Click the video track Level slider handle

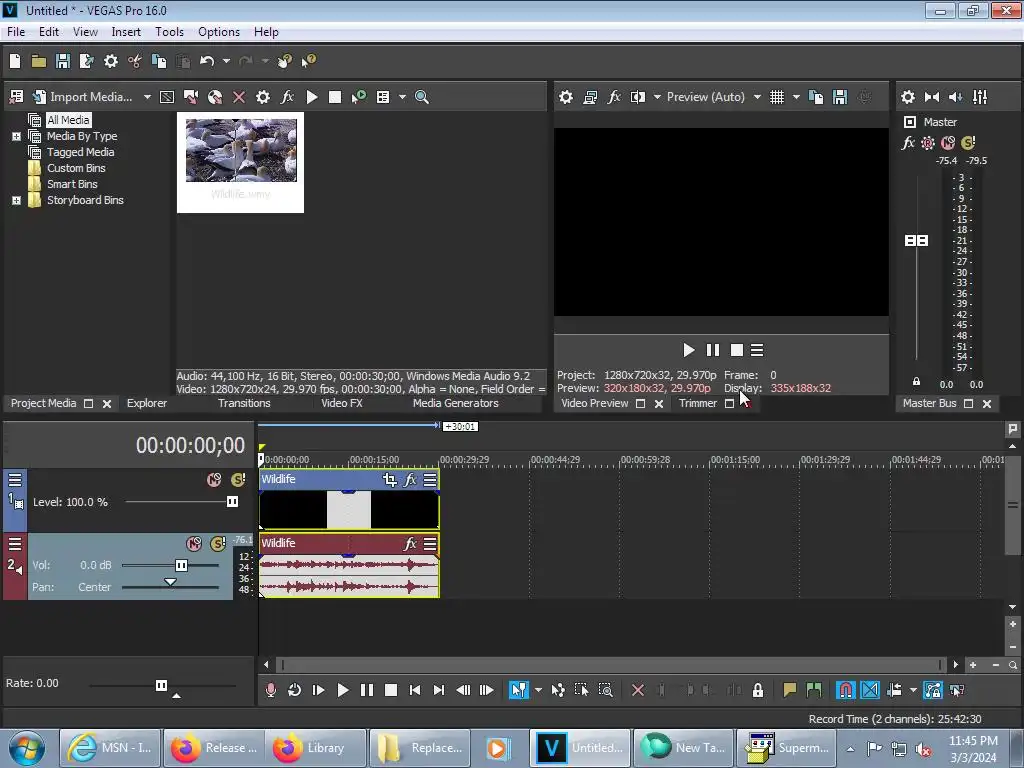pos(232,502)
